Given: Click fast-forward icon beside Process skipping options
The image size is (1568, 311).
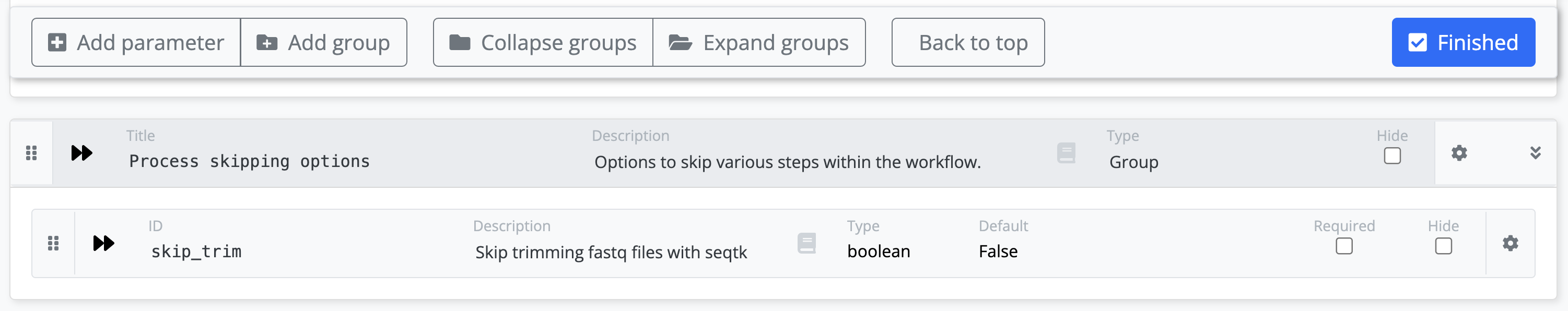Looking at the screenshot, I should (81, 153).
